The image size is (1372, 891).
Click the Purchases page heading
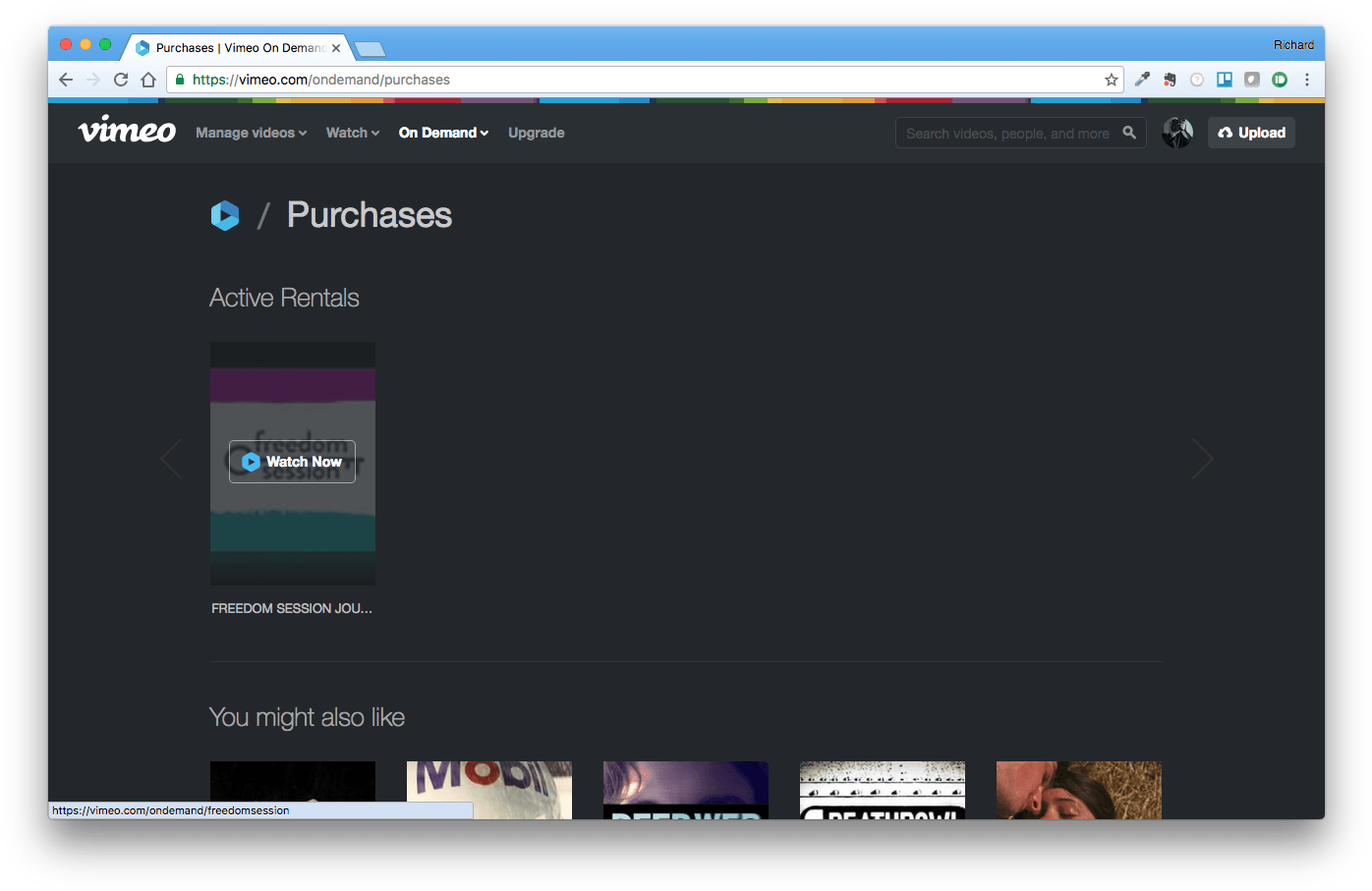(x=370, y=215)
